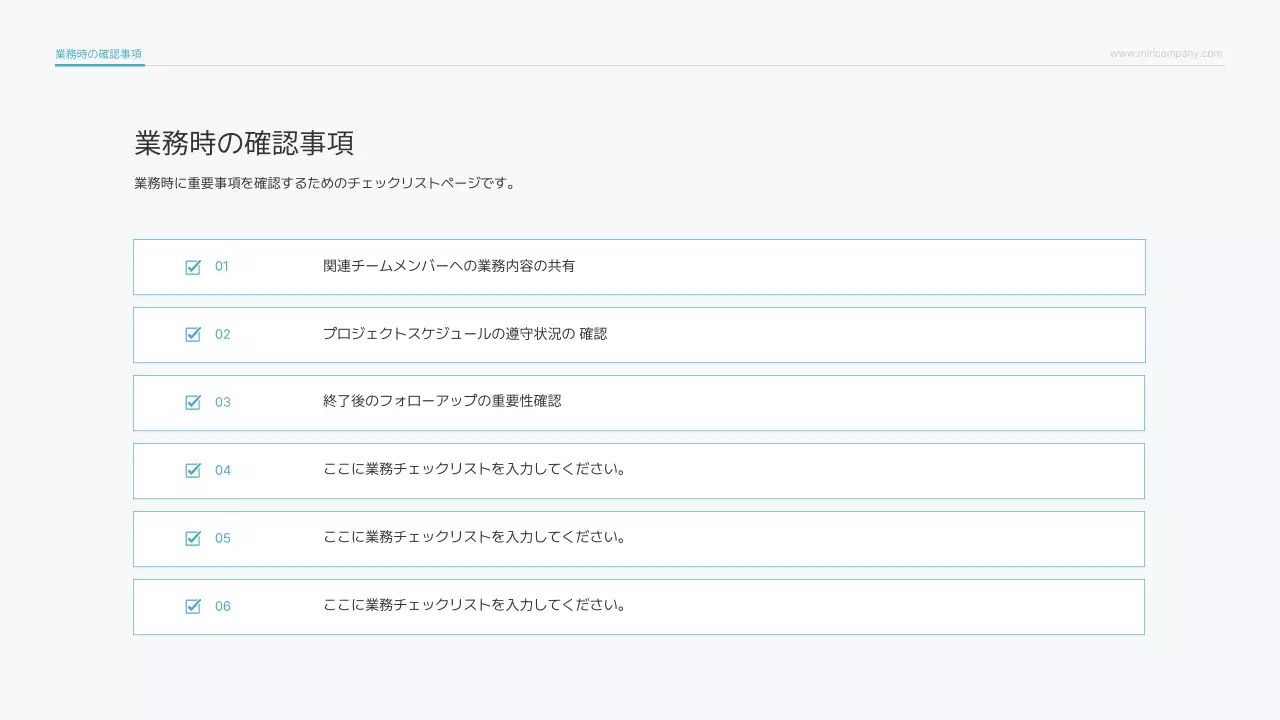Click the number label 06

224,606
